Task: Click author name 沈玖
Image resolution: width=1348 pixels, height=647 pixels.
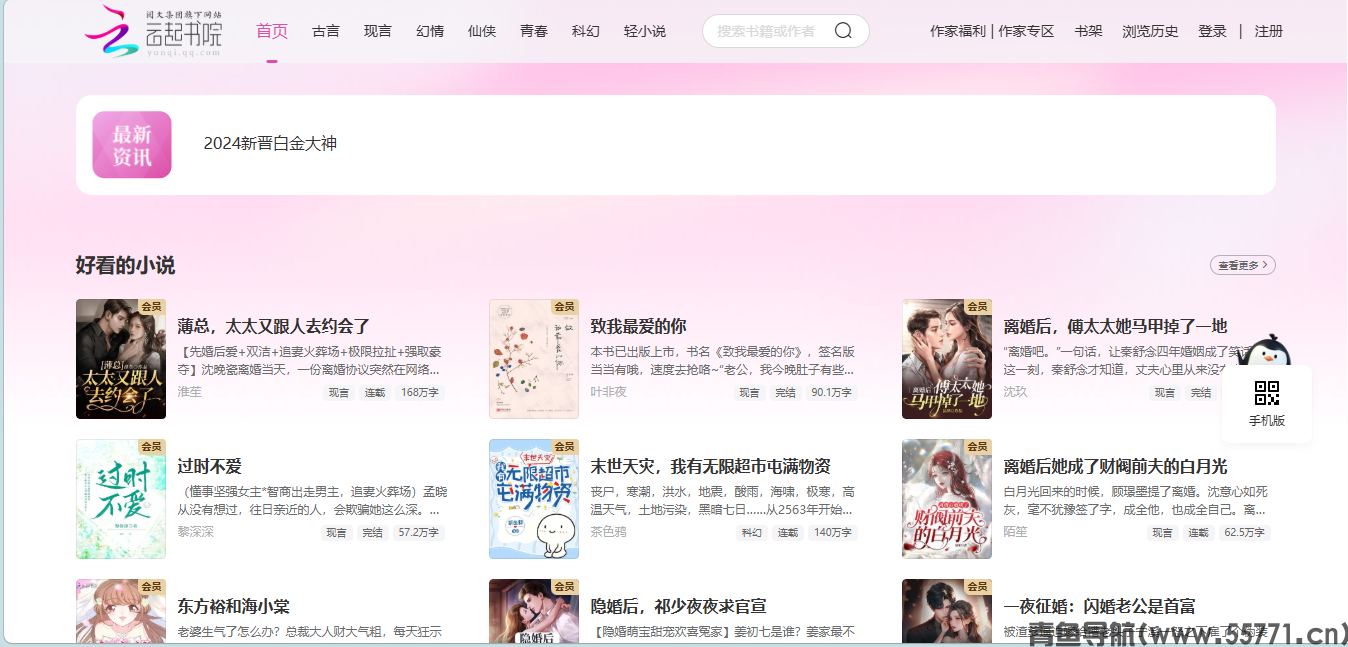Action: (1016, 392)
